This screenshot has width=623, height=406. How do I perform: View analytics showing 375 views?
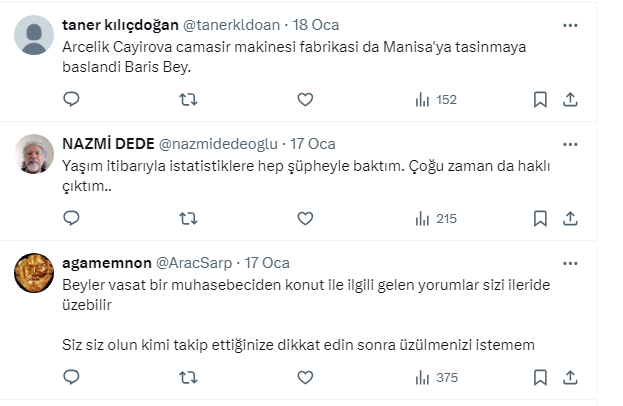435,377
